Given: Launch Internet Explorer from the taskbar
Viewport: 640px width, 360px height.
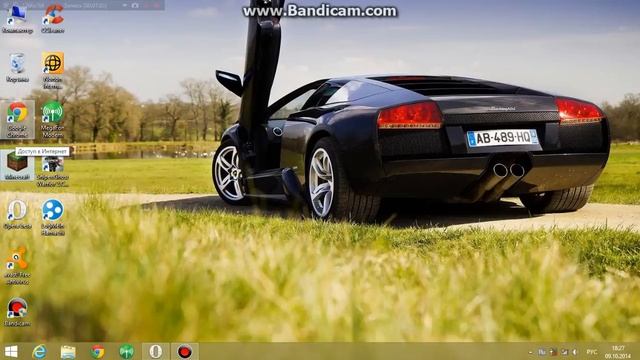Looking at the screenshot, I should [39, 351].
